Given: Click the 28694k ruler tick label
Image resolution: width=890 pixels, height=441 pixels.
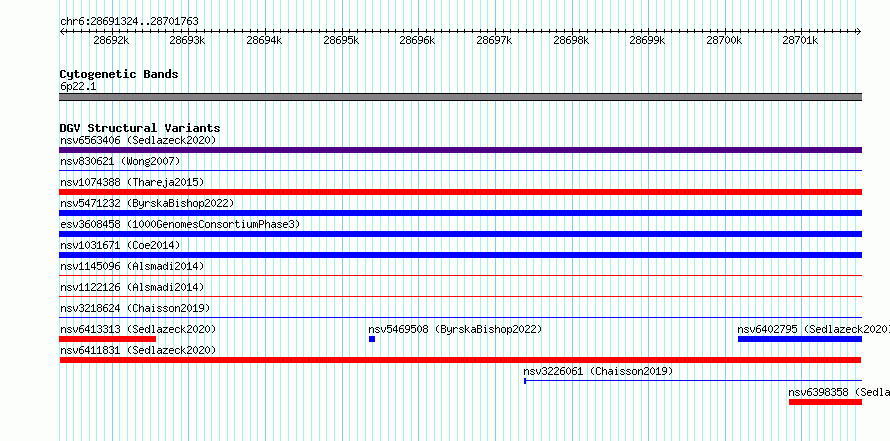Looking at the screenshot, I should point(264,40).
